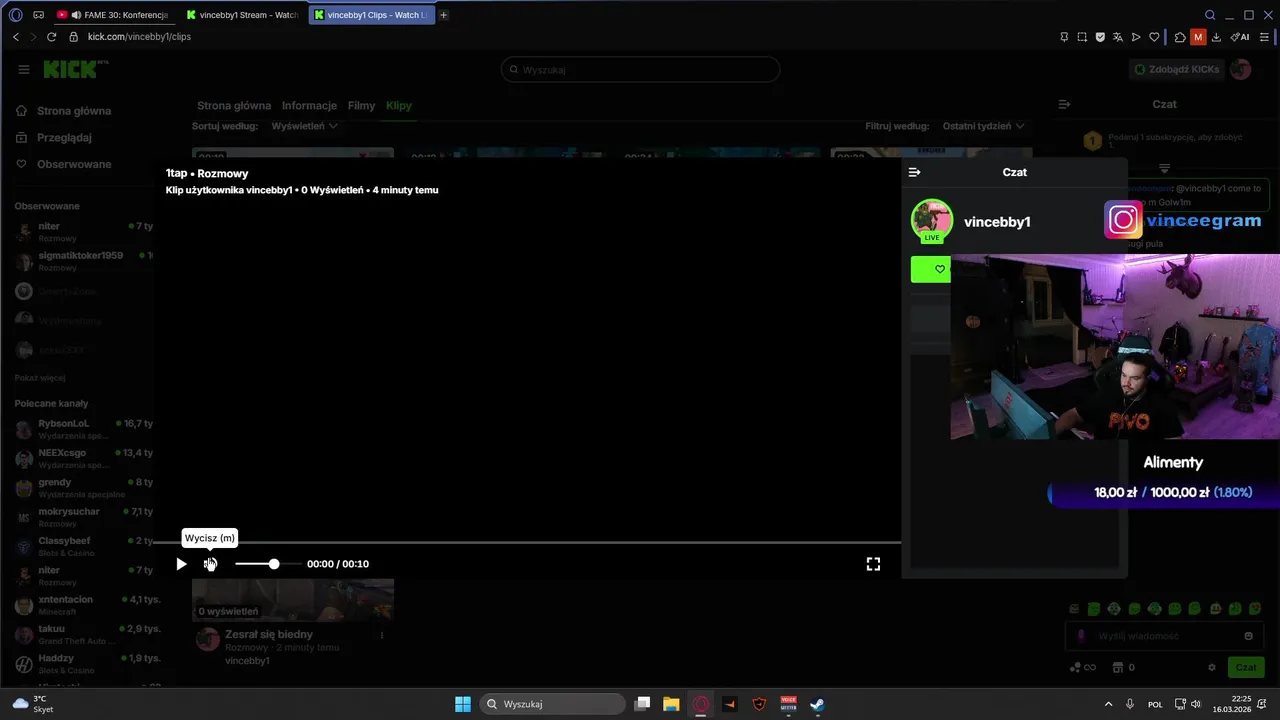
Task: Open the channel points infinity icon
Action: click(x=1083, y=667)
